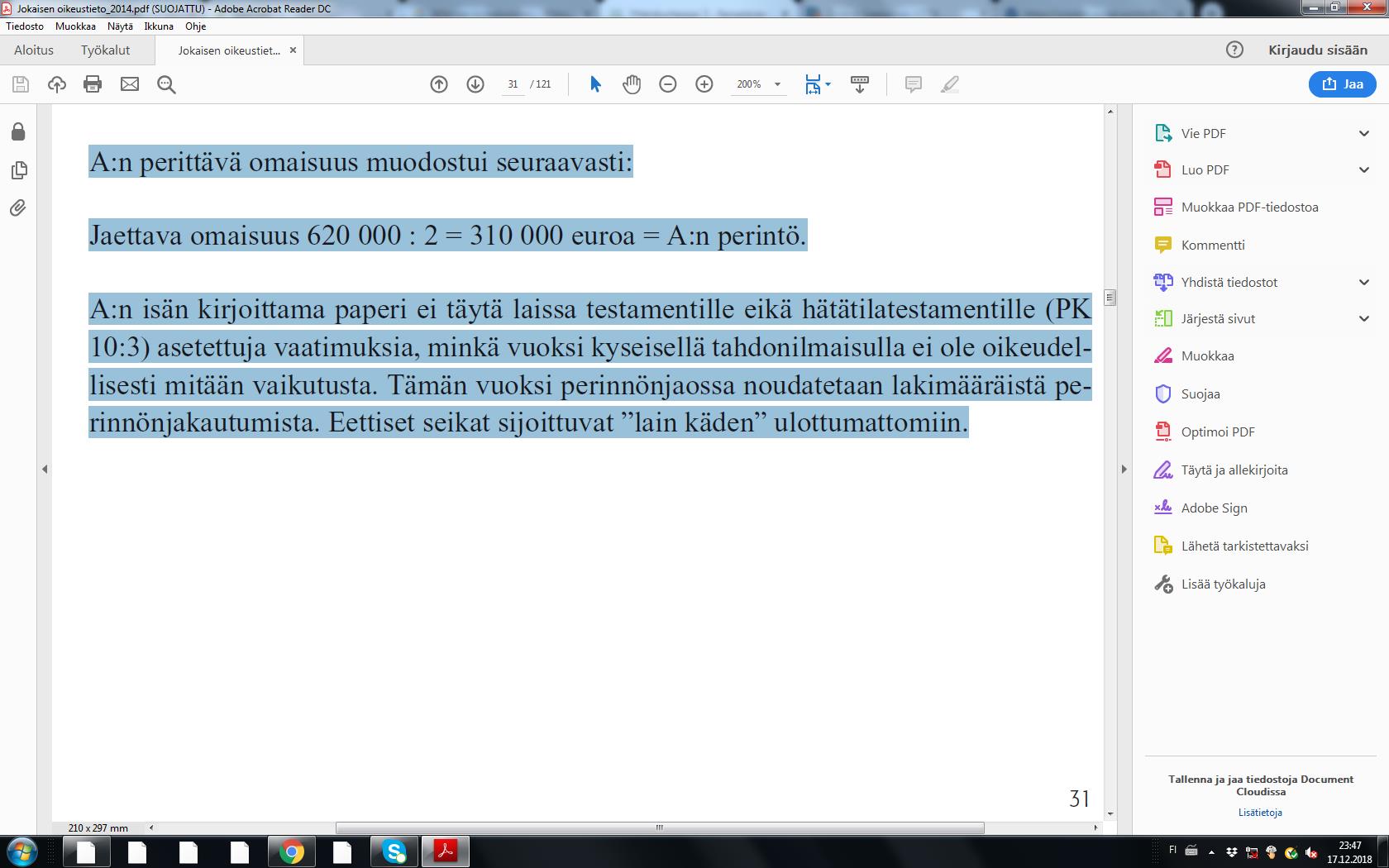Expand the Yhdistä tiedostot section
The image size is (1389, 868).
click(x=1363, y=282)
